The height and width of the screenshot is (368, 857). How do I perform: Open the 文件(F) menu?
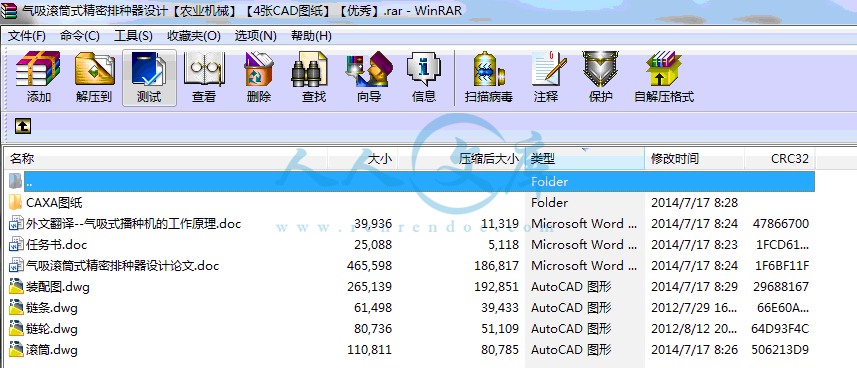27,36
